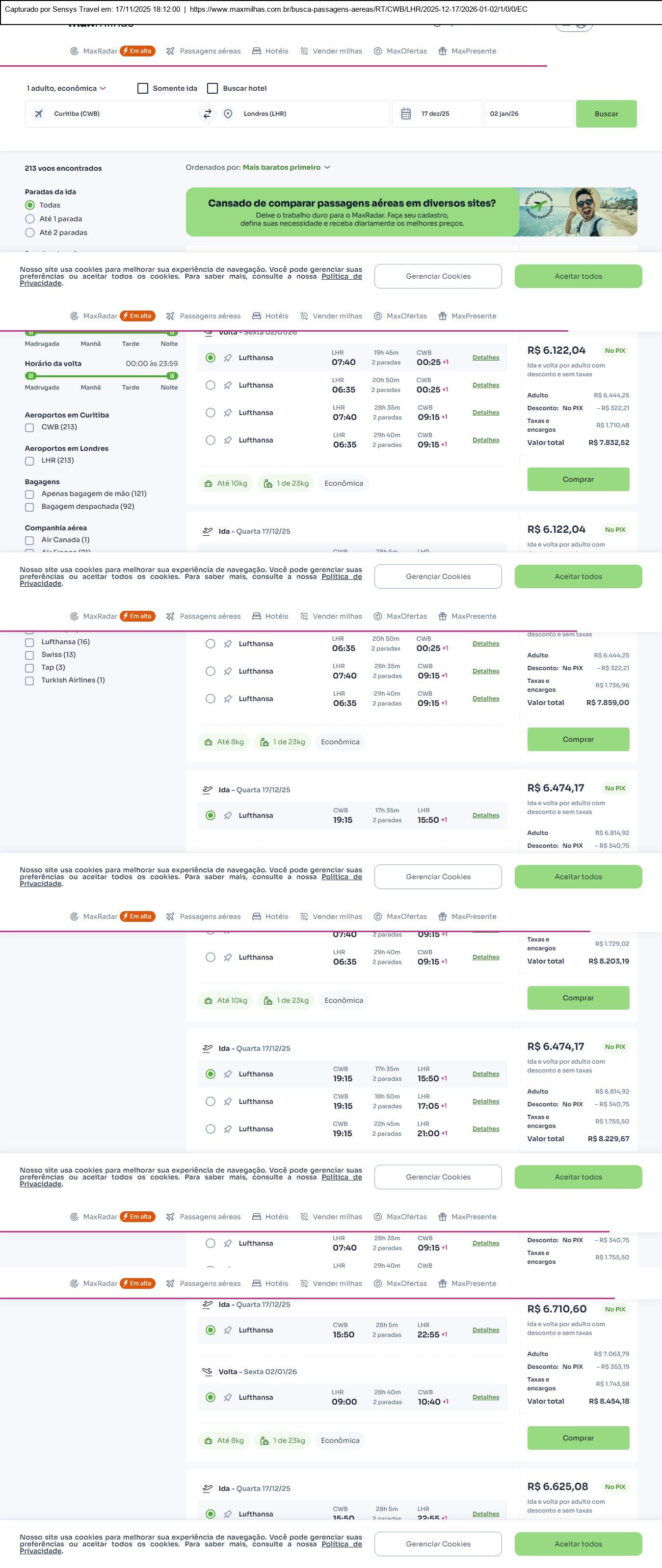Open Vender milhas in navigation above search form
Image resolution: width=662 pixels, height=1568 pixels.
click(x=337, y=51)
